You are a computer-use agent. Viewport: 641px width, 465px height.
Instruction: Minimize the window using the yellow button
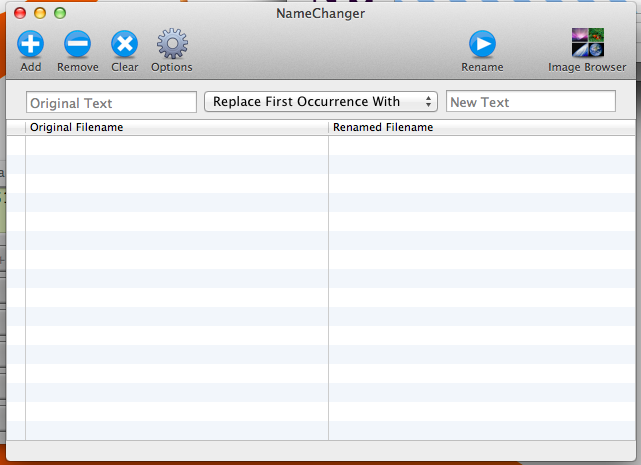pos(40,14)
